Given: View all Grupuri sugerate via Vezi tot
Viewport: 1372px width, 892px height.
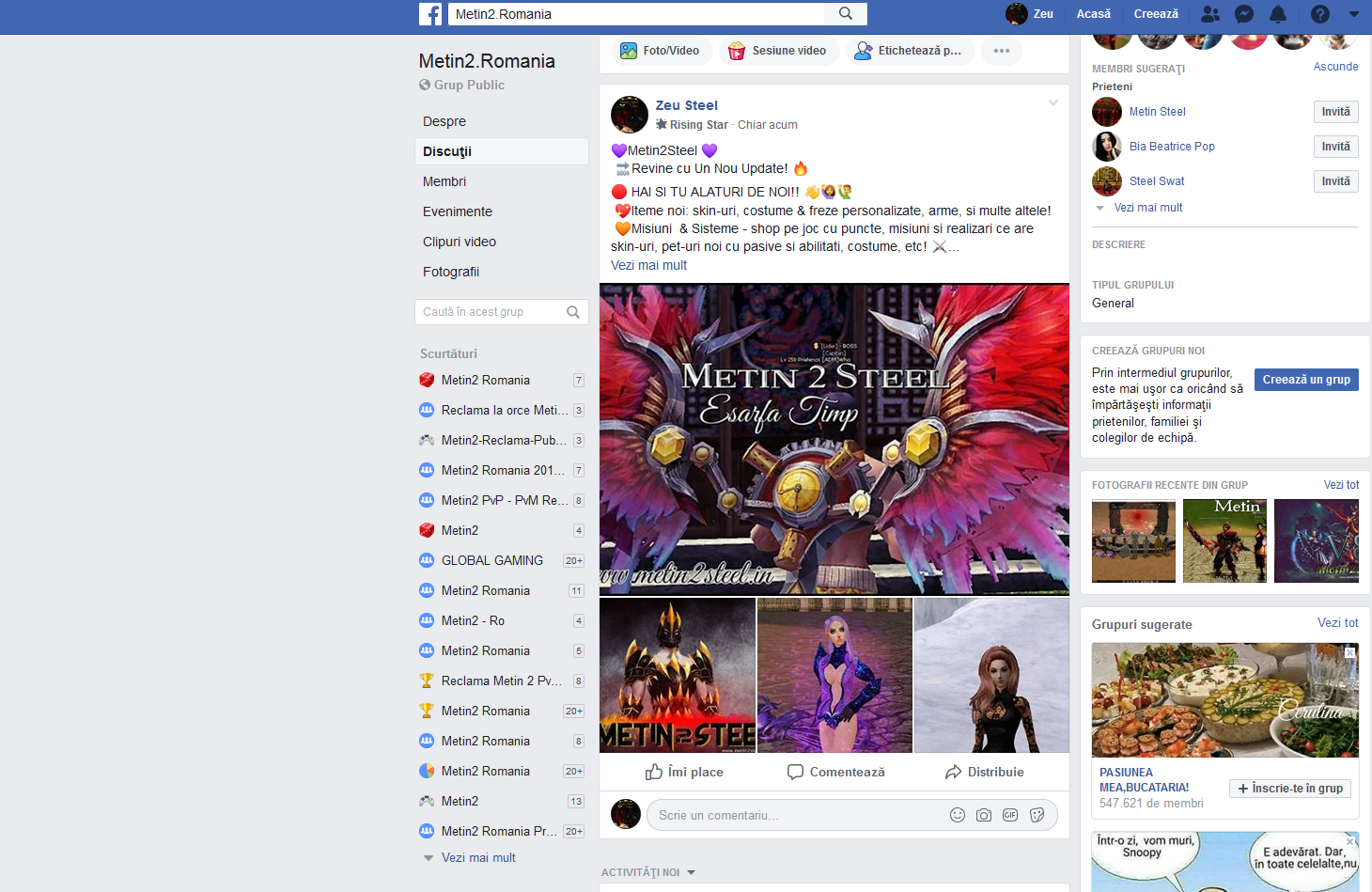Looking at the screenshot, I should [x=1337, y=623].
